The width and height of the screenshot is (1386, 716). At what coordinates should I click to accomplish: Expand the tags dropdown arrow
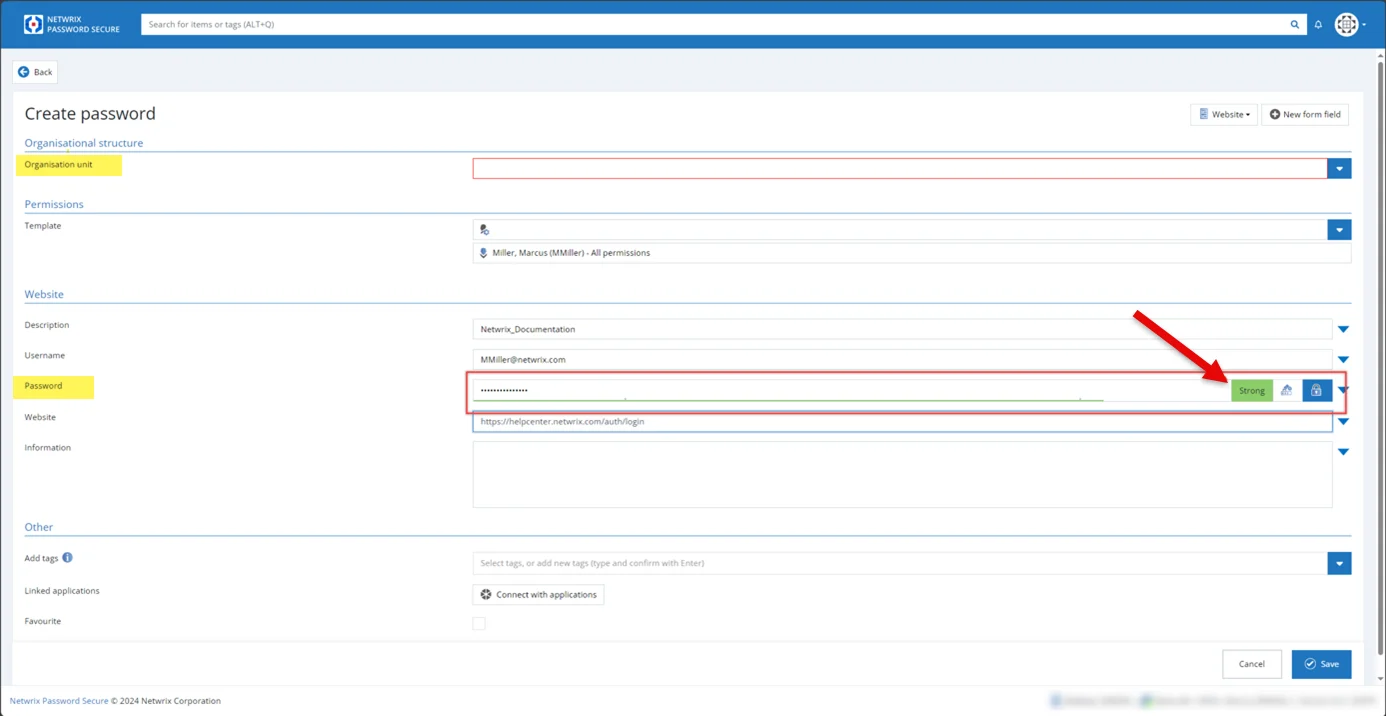(x=1340, y=563)
